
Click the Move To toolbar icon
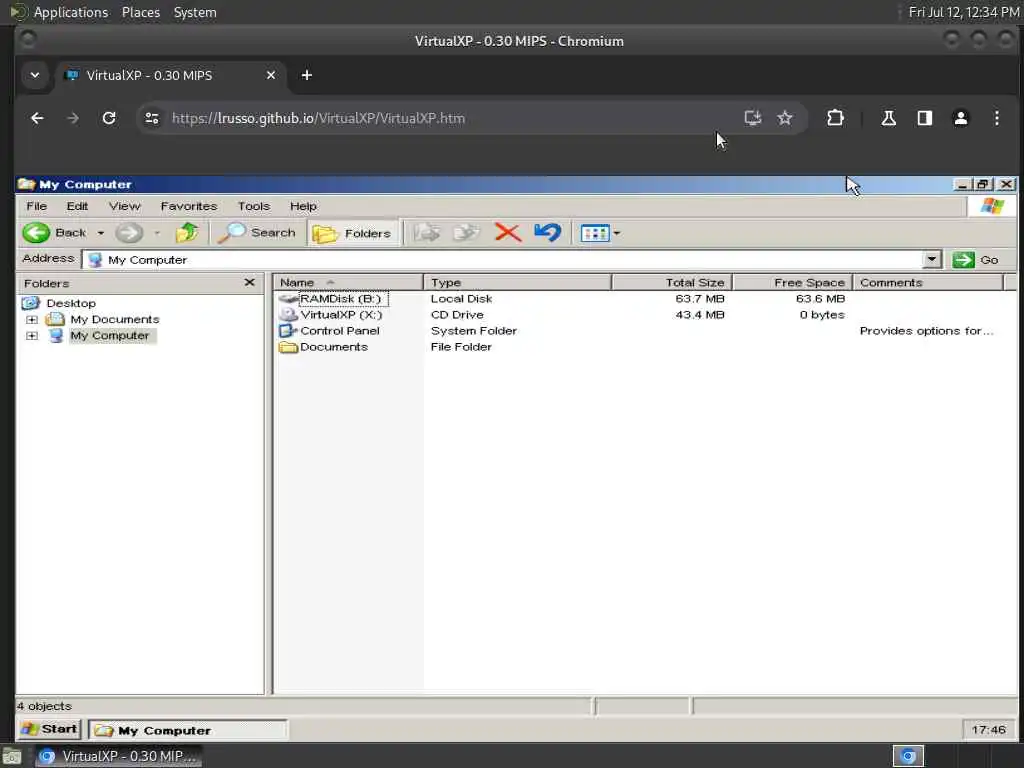(x=426, y=232)
